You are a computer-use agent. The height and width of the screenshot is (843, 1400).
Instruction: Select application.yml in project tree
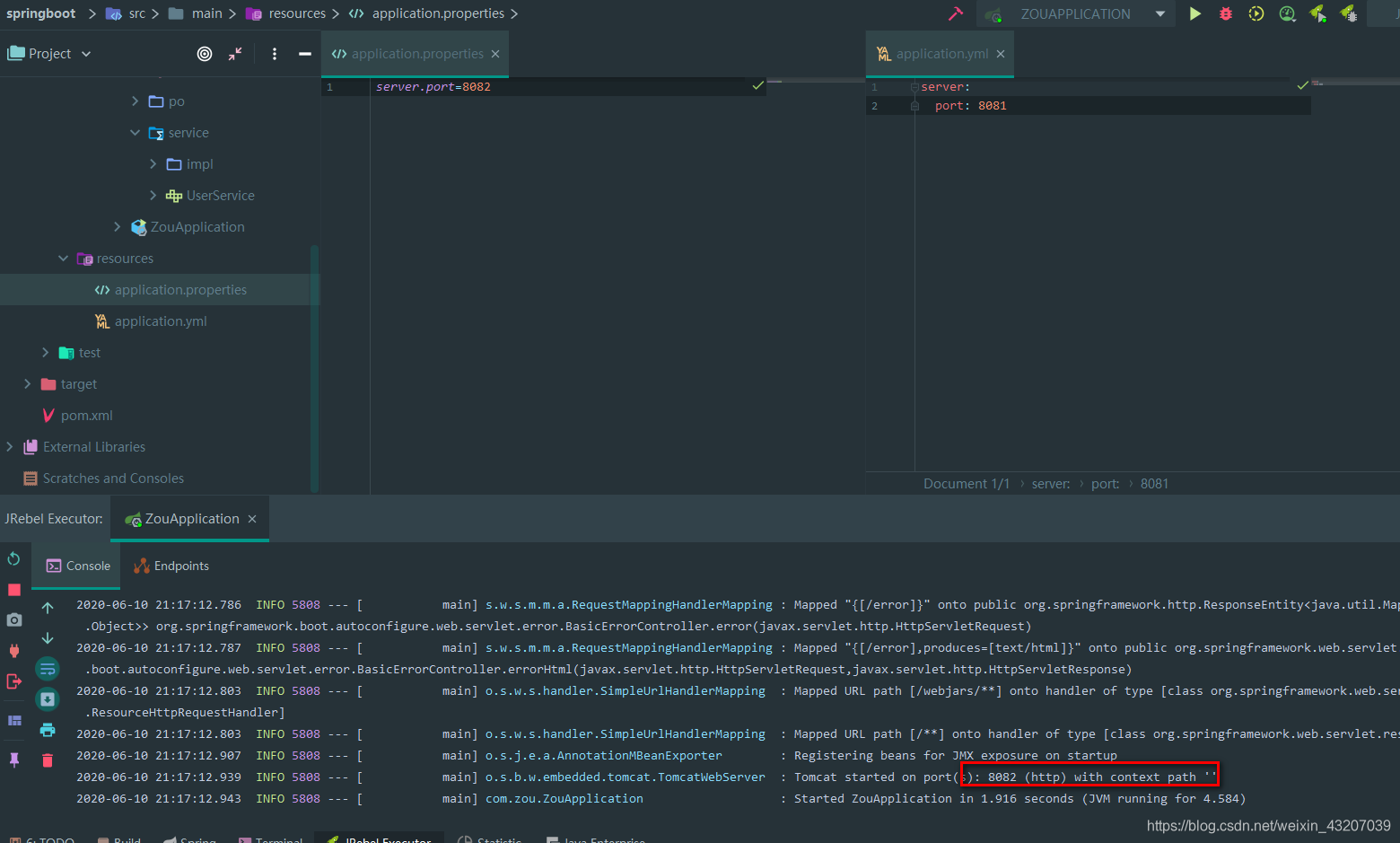pyautogui.click(x=160, y=321)
